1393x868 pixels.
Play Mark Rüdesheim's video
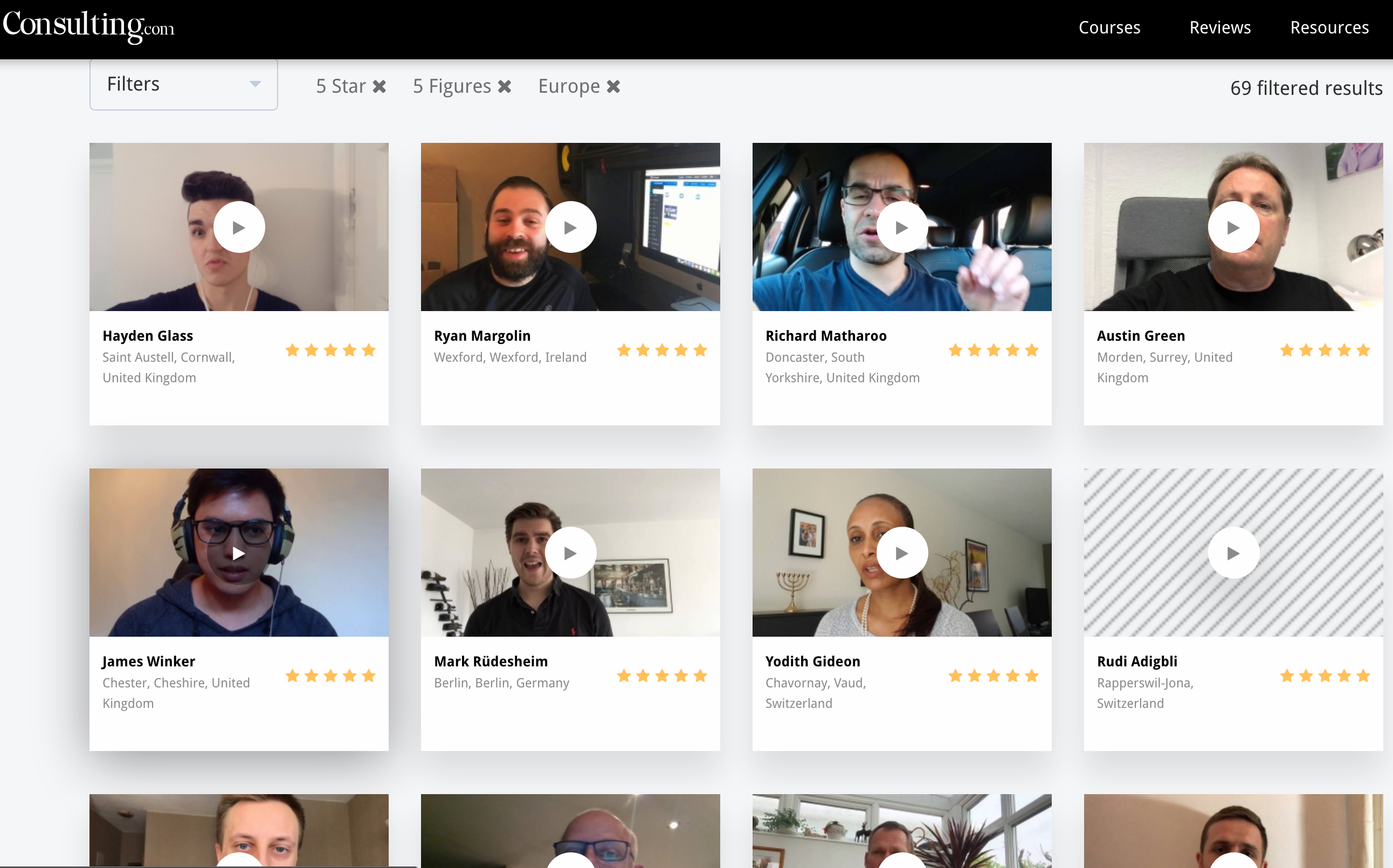click(x=570, y=553)
